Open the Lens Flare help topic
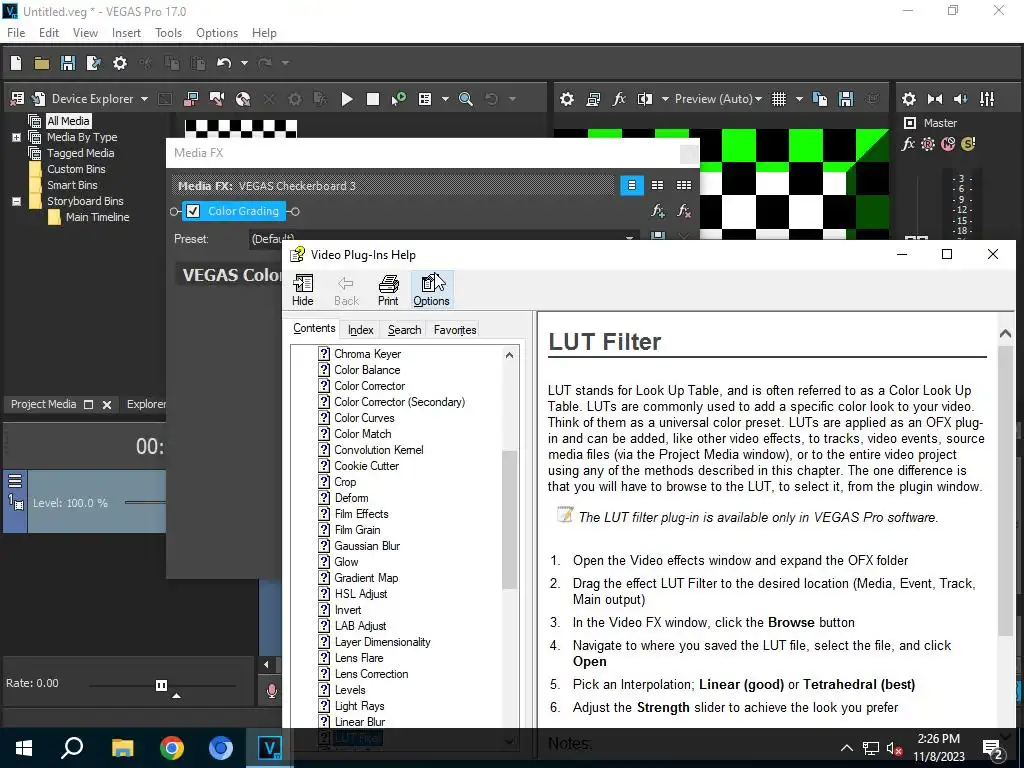 click(x=359, y=658)
